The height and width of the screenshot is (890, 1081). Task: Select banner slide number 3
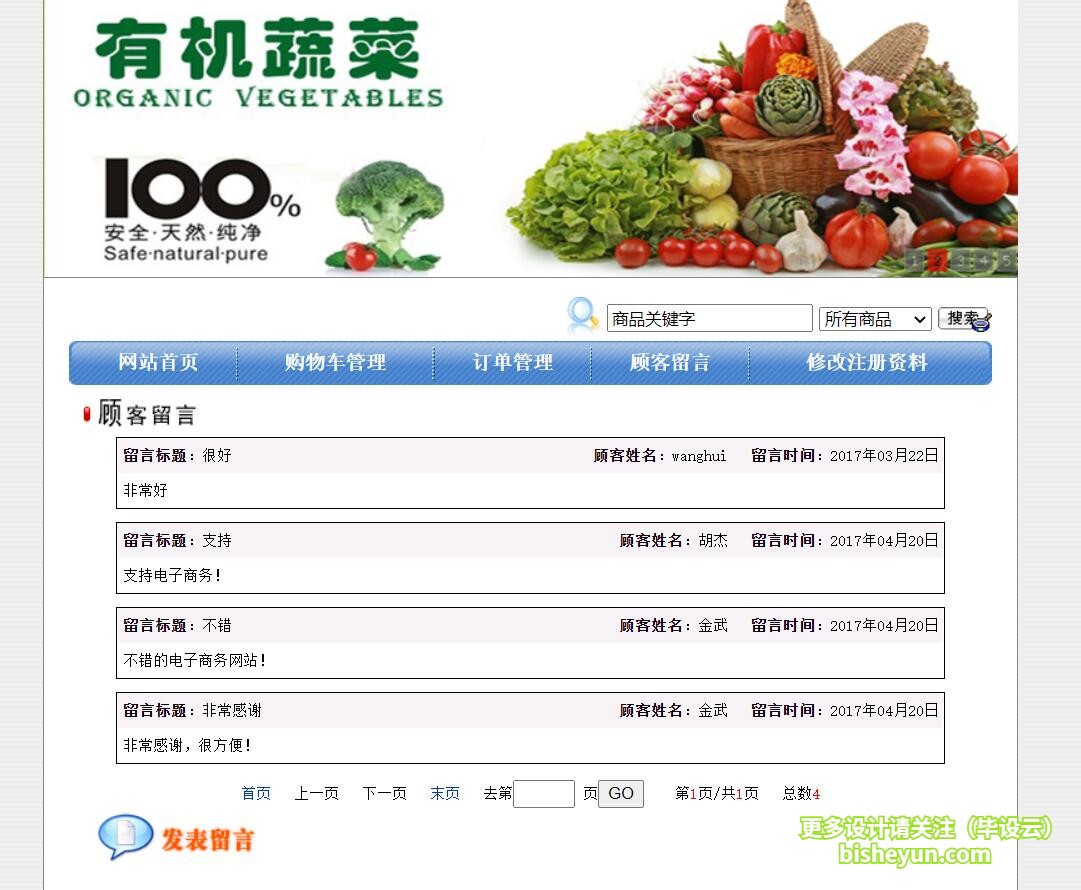click(x=961, y=260)
